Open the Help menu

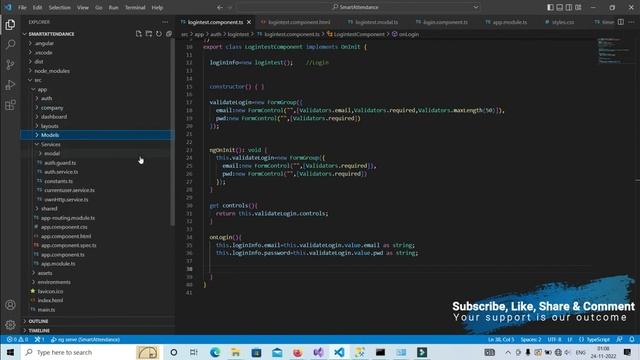(157, 7)
